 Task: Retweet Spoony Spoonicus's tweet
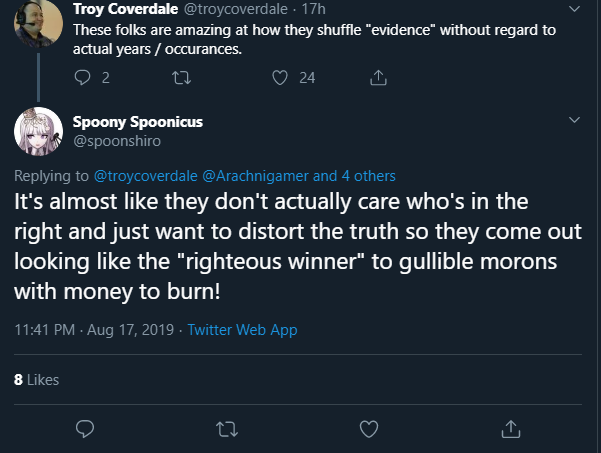(227, 429)
